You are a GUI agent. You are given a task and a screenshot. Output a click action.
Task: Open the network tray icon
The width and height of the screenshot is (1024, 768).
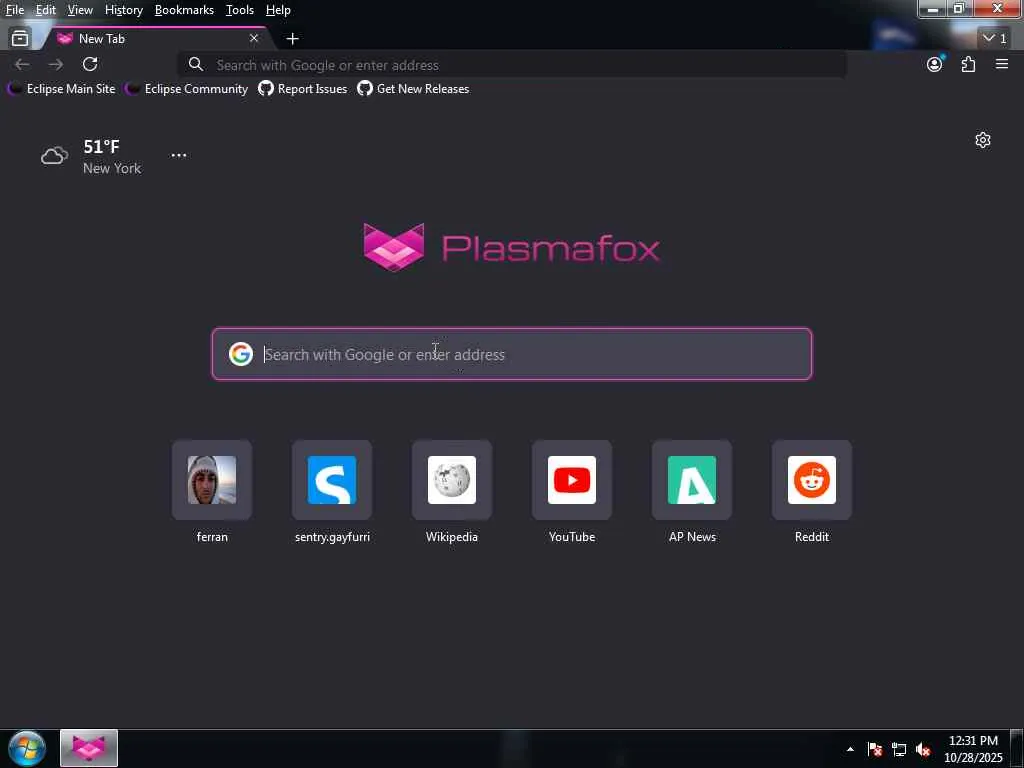899,749
